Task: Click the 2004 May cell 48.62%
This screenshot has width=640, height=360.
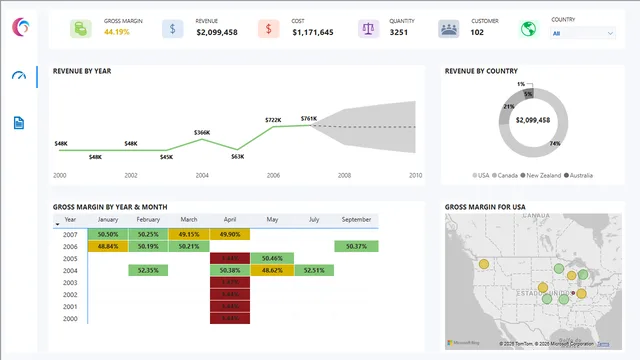Action: pyautogui.click(x=272, y=270)
